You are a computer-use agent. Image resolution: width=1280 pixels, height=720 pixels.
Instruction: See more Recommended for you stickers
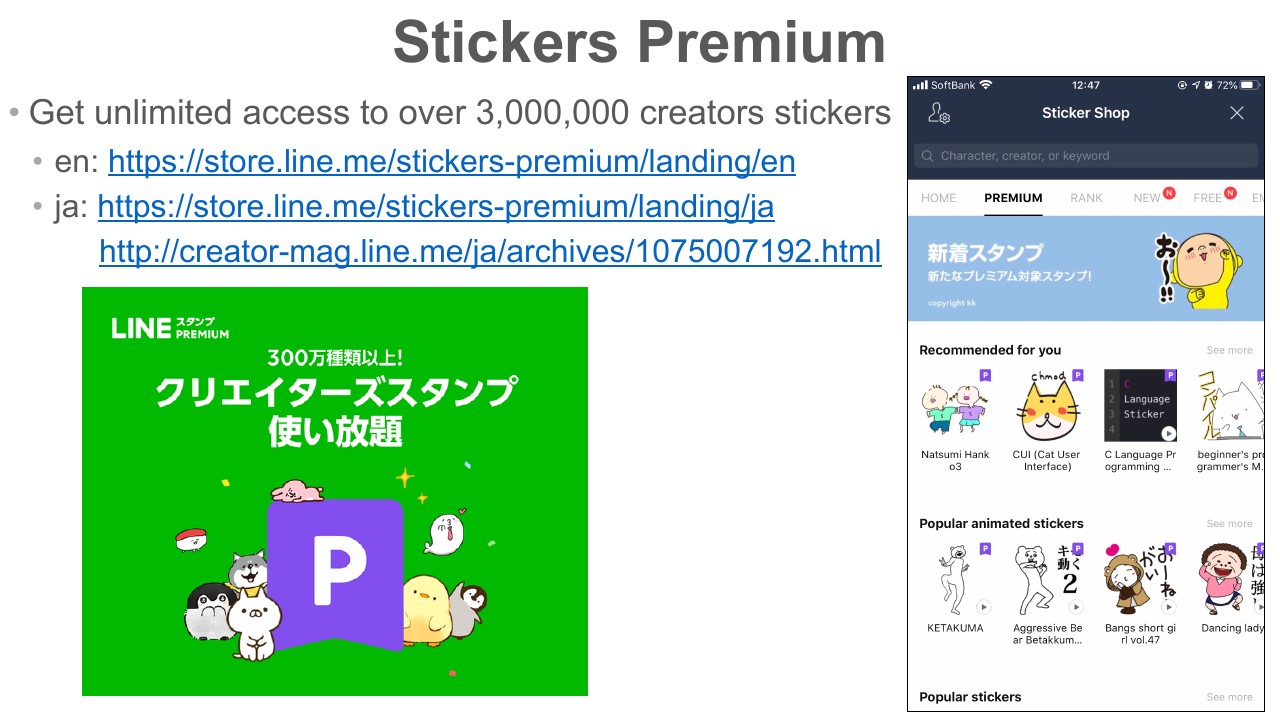pos(1229,351)
